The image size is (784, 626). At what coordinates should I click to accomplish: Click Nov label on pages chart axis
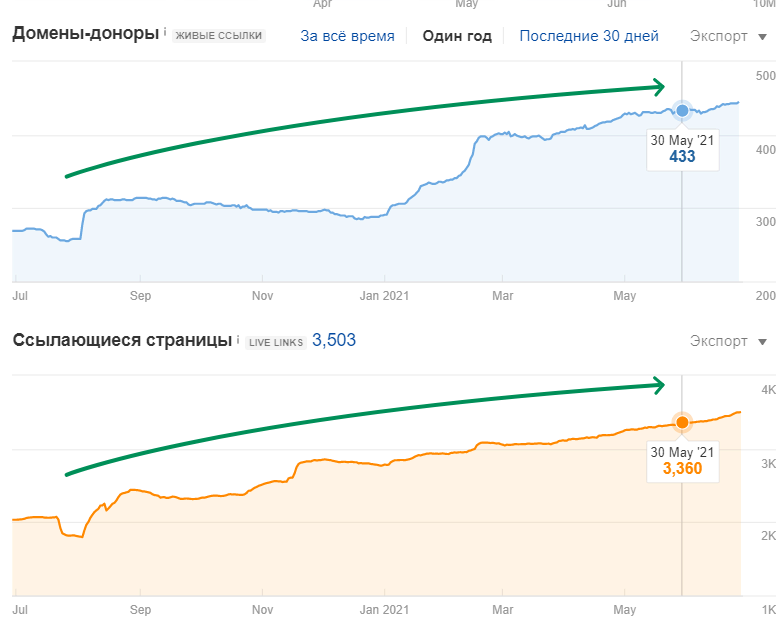[262, 608]
